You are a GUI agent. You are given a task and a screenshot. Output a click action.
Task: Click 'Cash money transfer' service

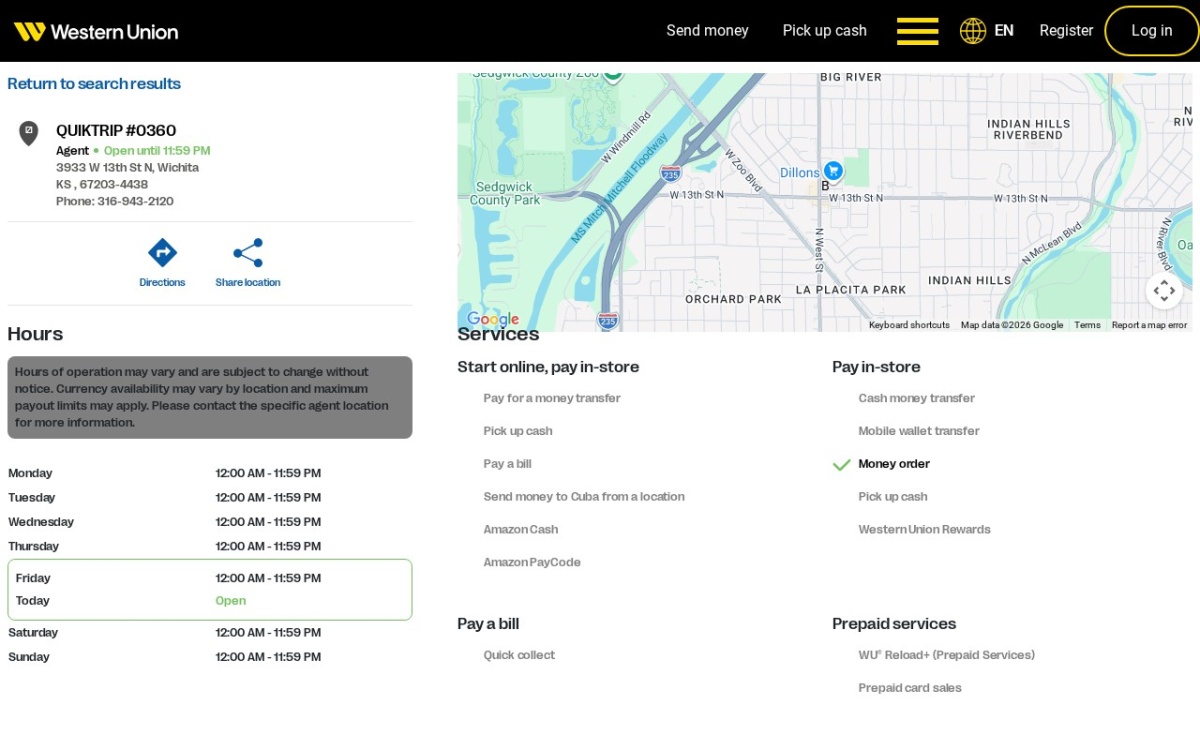pos(916,398)
